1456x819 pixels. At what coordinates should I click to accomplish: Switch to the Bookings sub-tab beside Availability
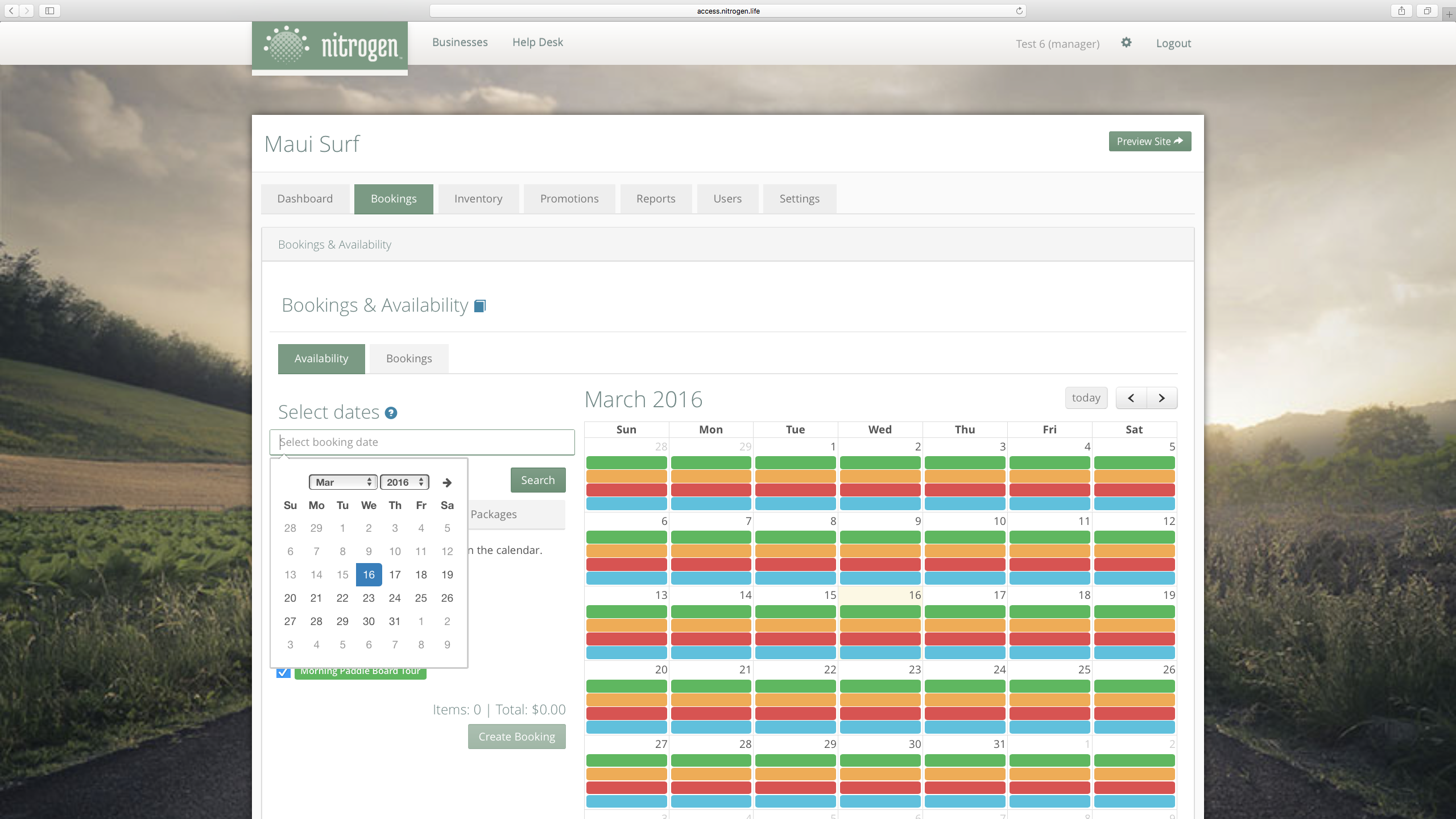pyautogui.click(x=409, y=359)
